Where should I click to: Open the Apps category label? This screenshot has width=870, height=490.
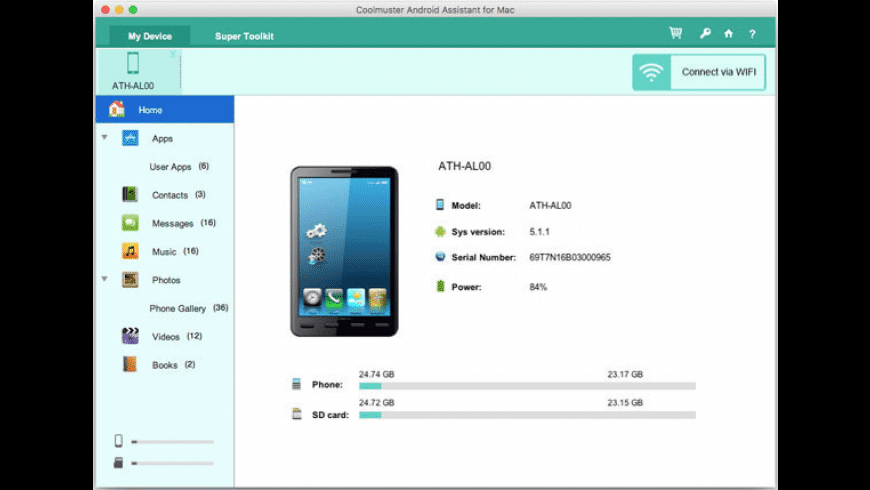coord(163,139)
